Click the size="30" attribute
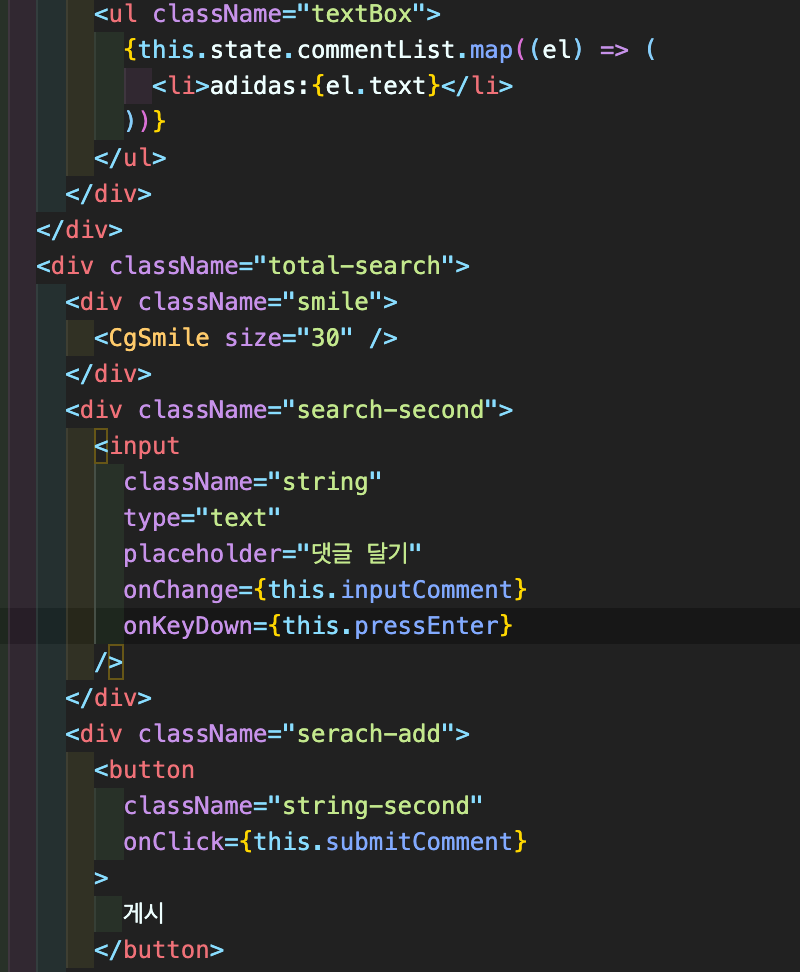The height and width of the screenshot is (972, 800). click(289, 338)
